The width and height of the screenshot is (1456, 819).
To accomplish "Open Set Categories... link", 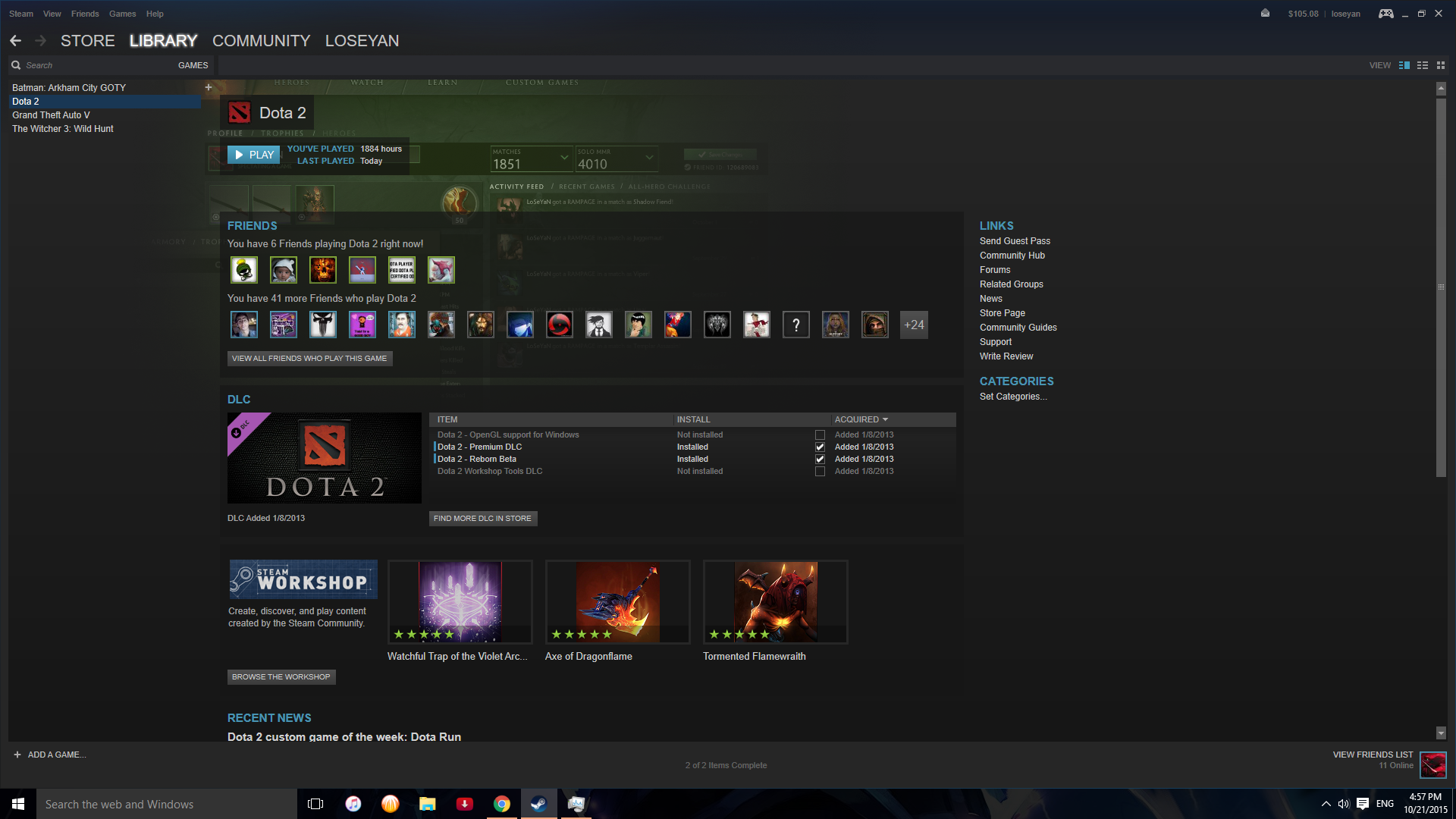I will coord(1013,397).
